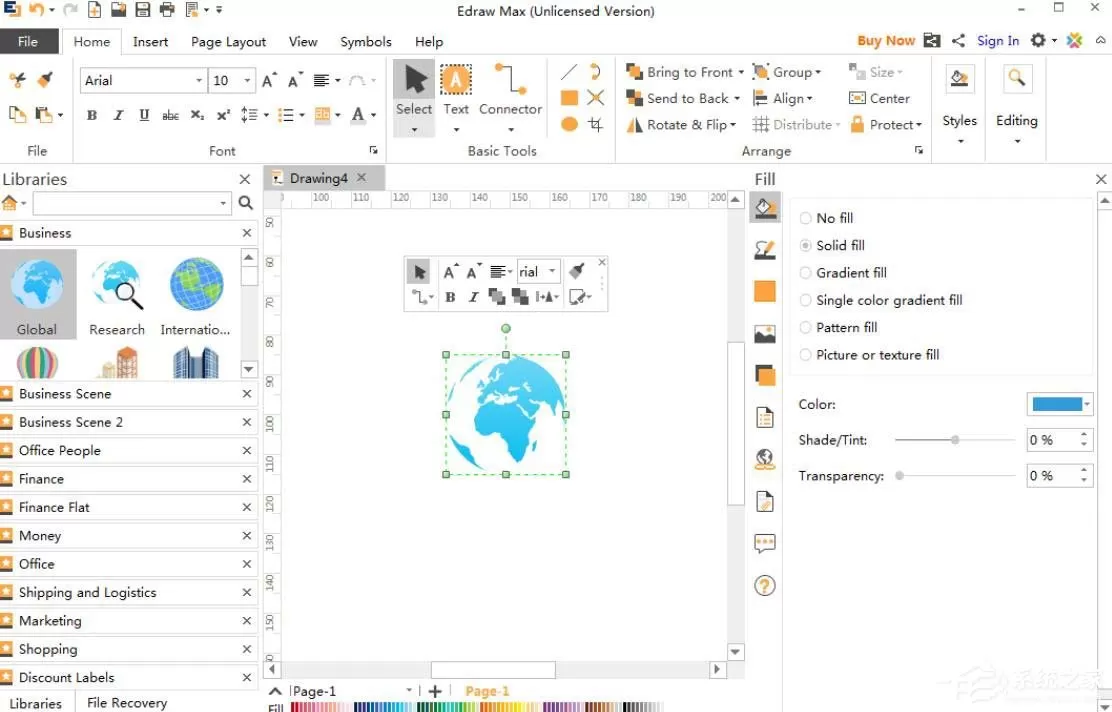Expand the Send to Back dropdown
1112x712 pixels.
(x=737, y=99)
